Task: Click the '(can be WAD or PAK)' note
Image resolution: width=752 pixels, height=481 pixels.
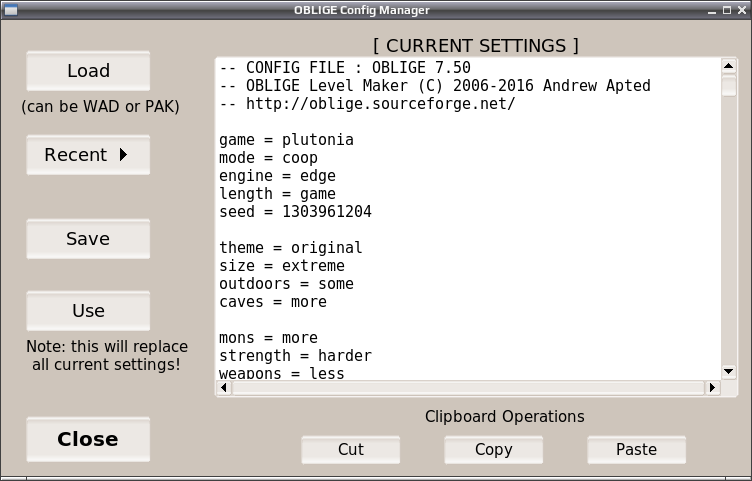Action: 100,106
